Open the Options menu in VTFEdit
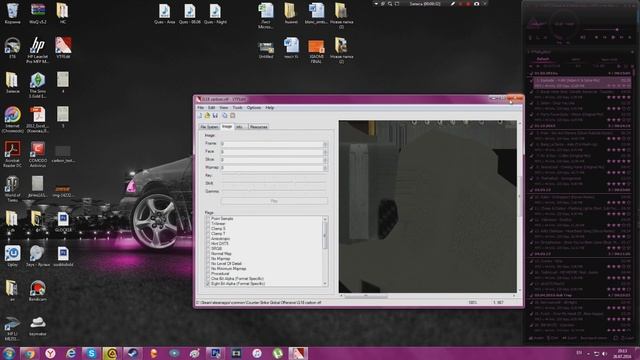Screen dimensions: 640x360 pyautogui.click(x=253, y=108)
